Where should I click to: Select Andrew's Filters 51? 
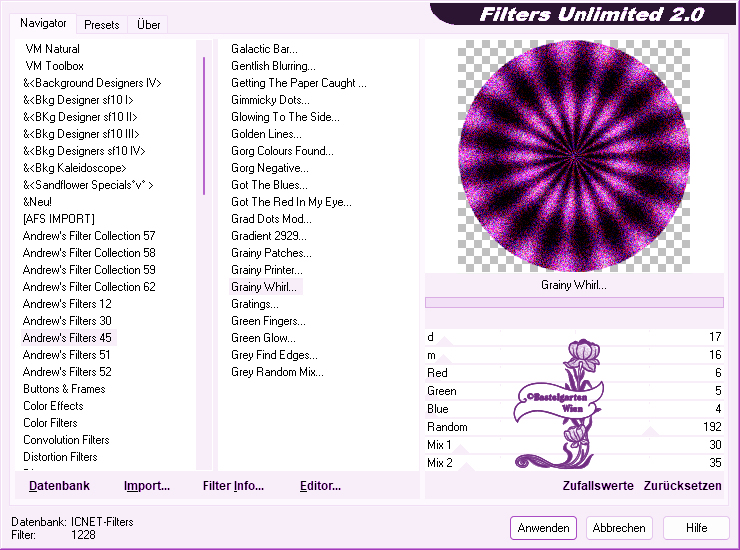pyautogui.click(x=66, y=355)
